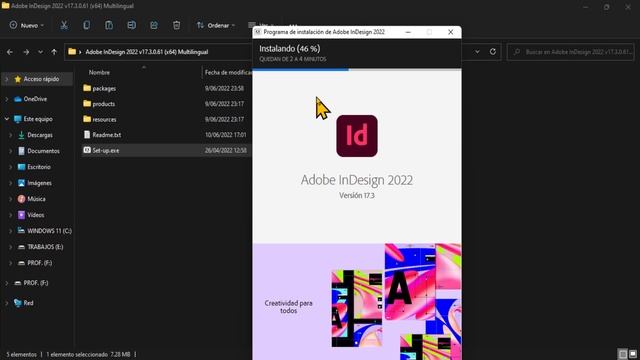
Task: Select Acceso rápido in the sidebar
Action: [x=38, y=79]
